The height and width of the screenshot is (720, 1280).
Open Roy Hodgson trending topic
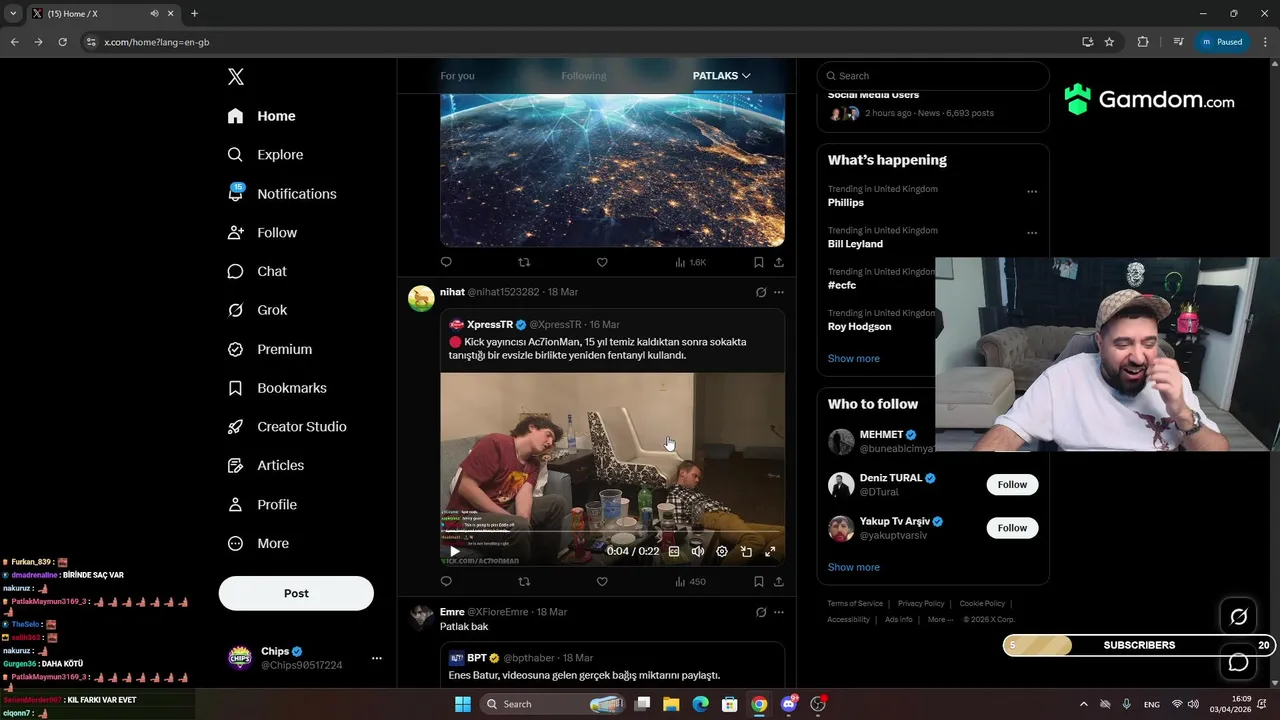pyautogui.click(x=859, y=326)
